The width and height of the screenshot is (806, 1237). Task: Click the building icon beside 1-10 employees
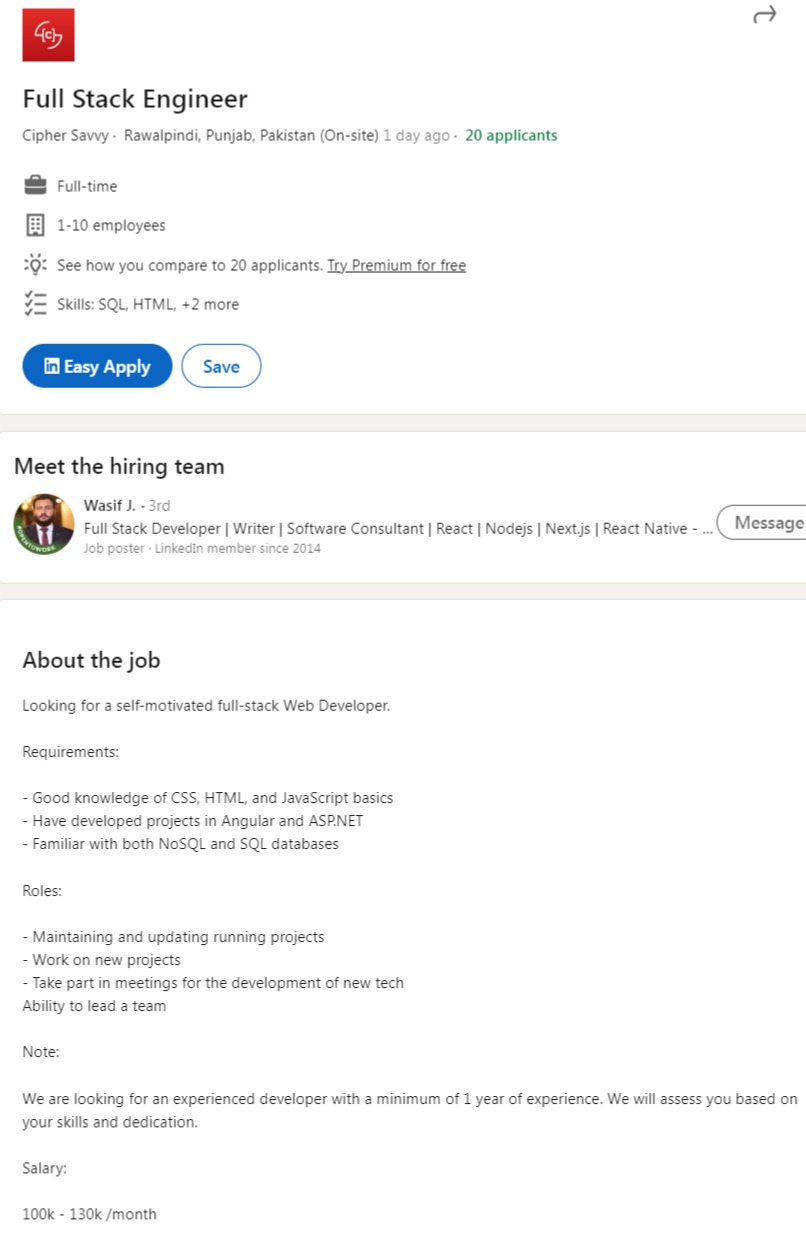pos(35,225)
